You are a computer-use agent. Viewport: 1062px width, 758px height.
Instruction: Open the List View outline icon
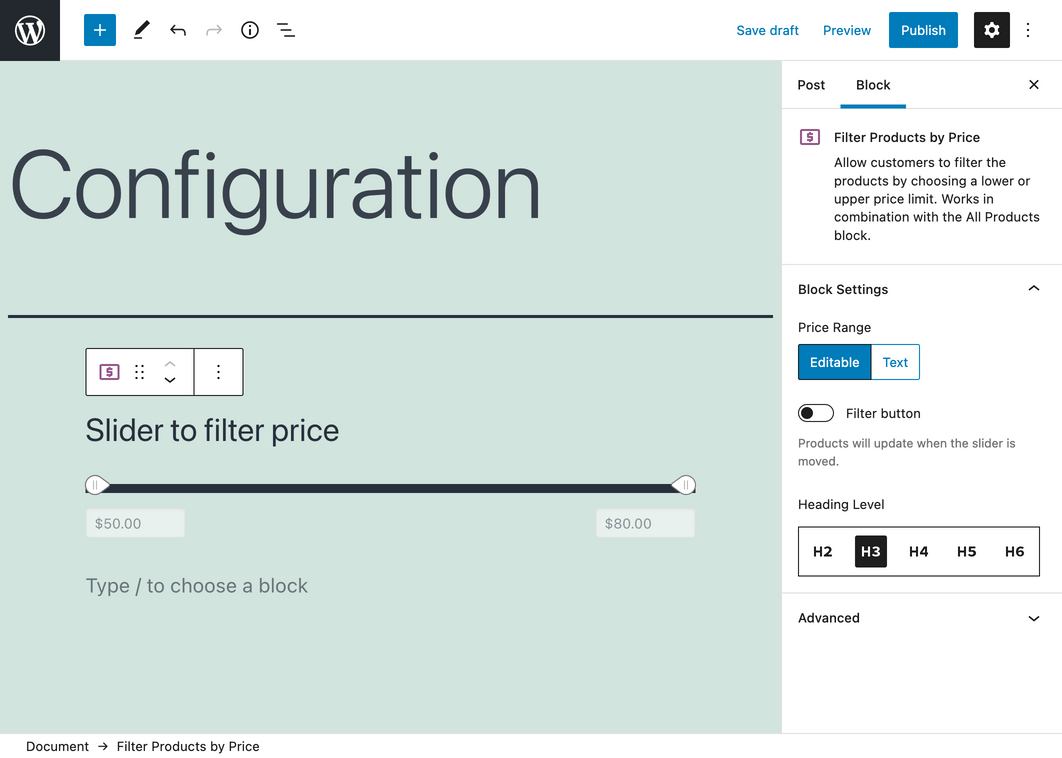click(286, 30)
